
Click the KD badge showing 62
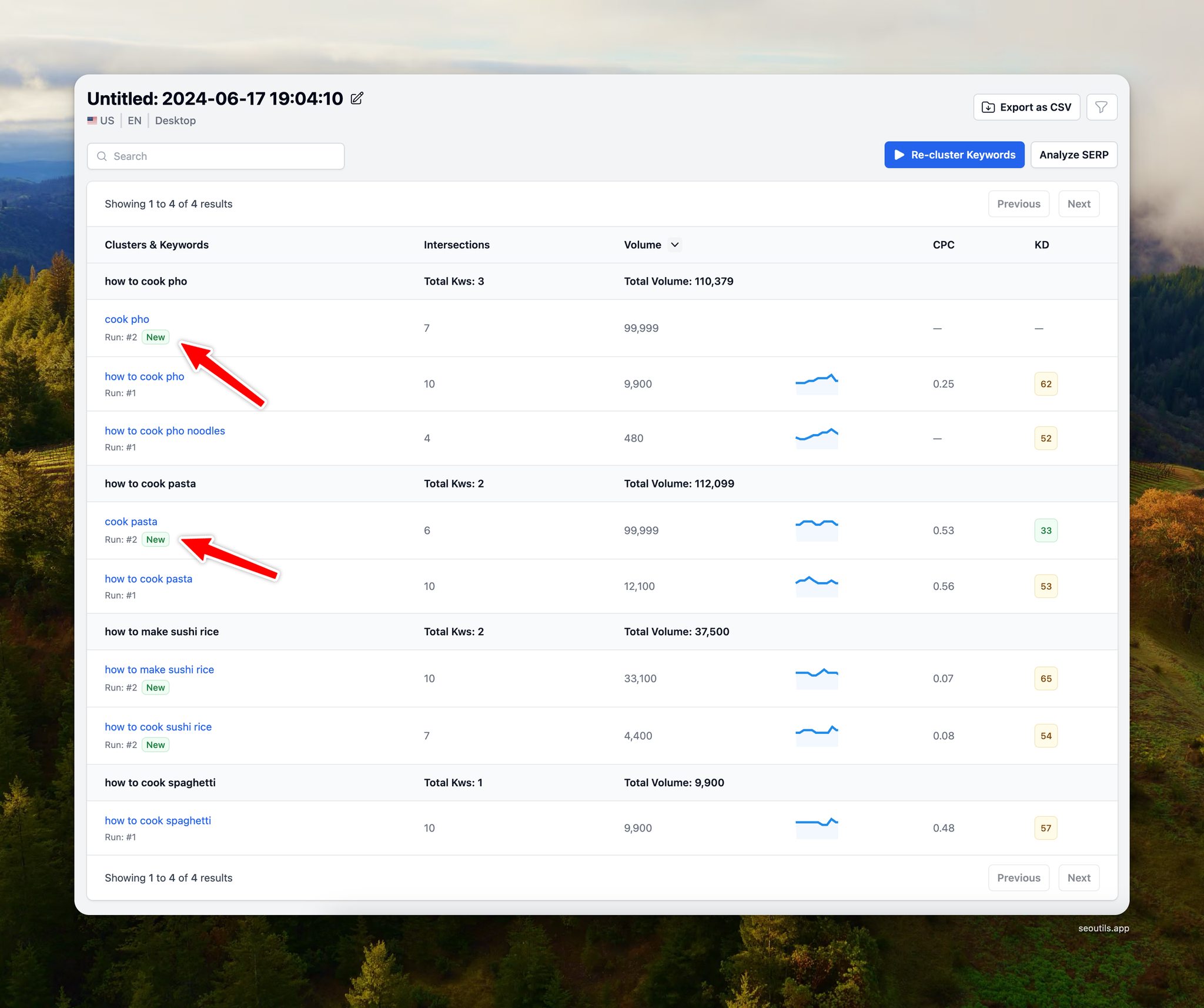pyautogui.click(x=1045, y=384)
